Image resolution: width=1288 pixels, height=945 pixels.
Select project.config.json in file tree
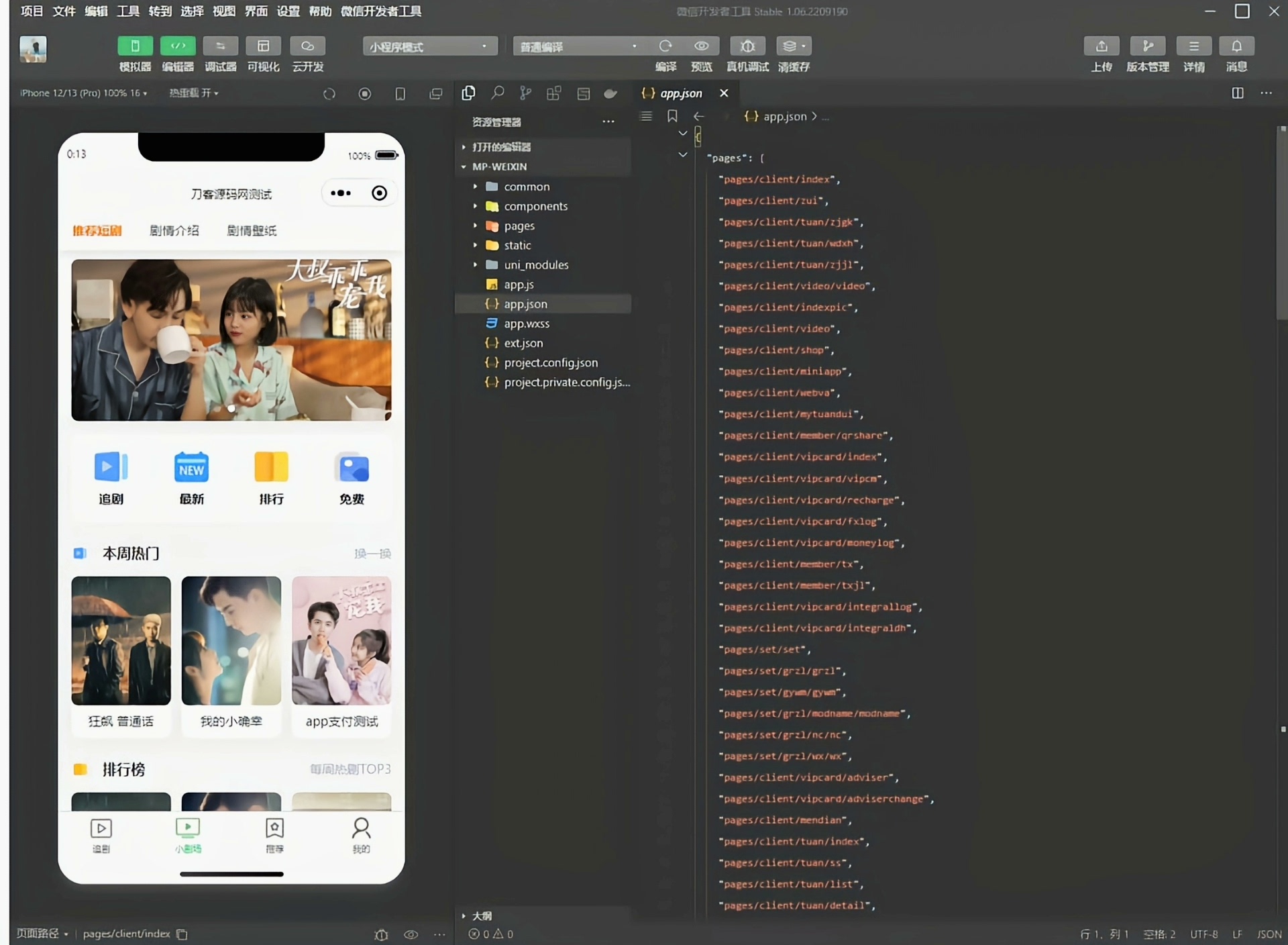[550, 362]
